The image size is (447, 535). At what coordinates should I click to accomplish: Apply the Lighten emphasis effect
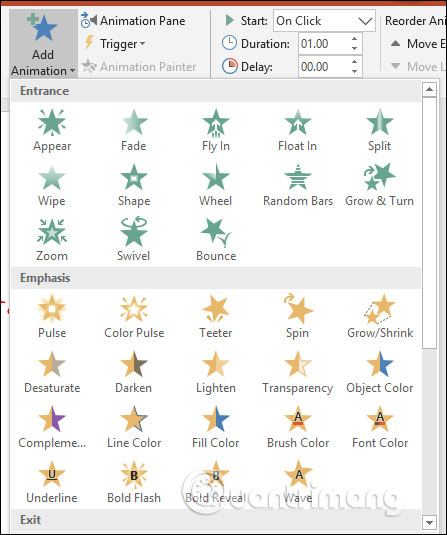pos(216,372)
